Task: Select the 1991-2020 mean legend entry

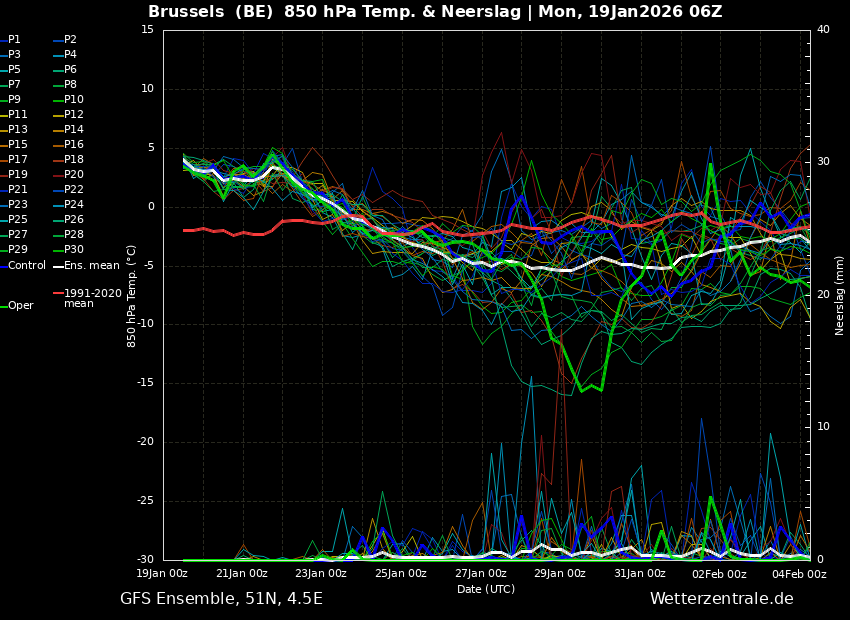Action: (92, 298)
